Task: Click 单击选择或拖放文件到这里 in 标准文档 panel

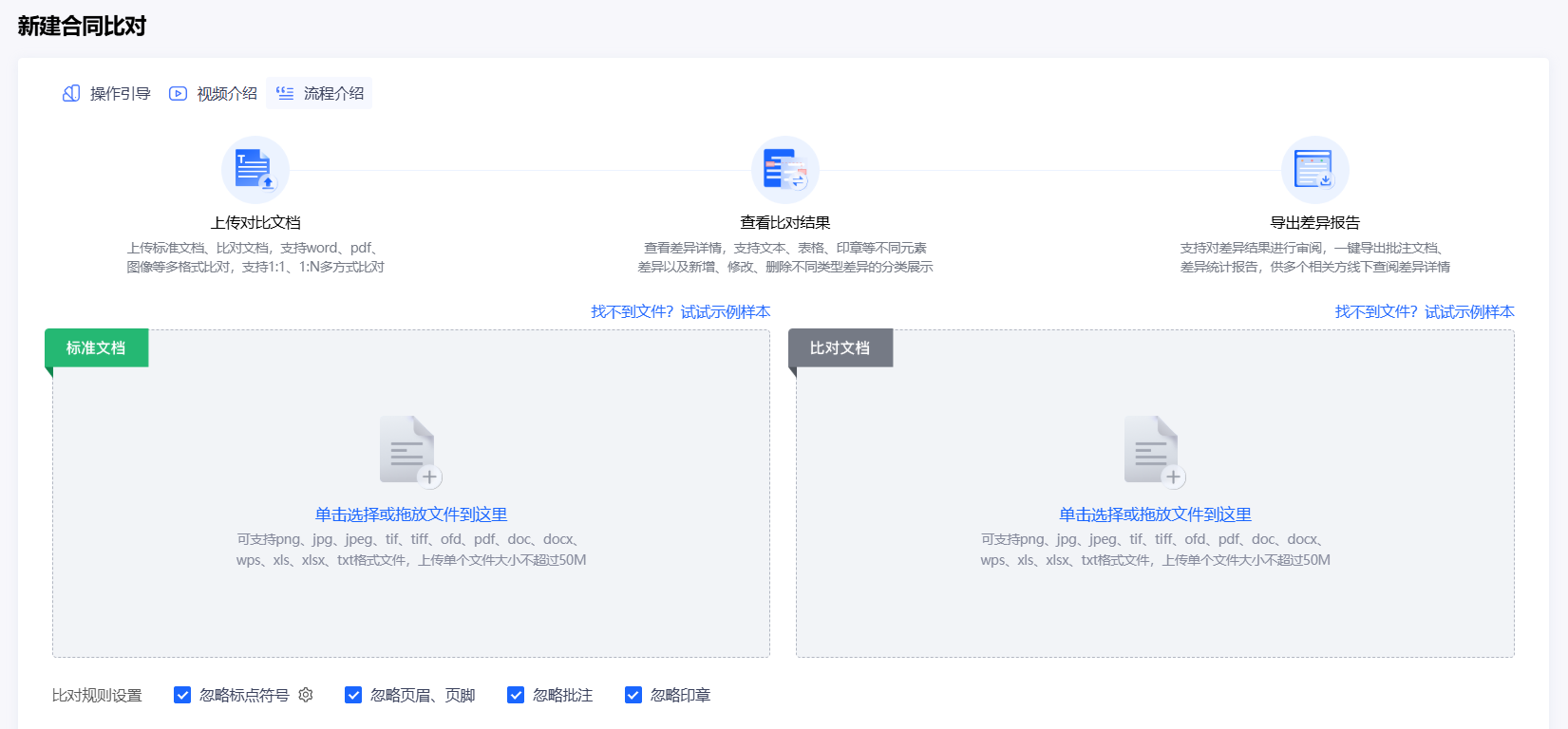Action: [x=411, y=514]
